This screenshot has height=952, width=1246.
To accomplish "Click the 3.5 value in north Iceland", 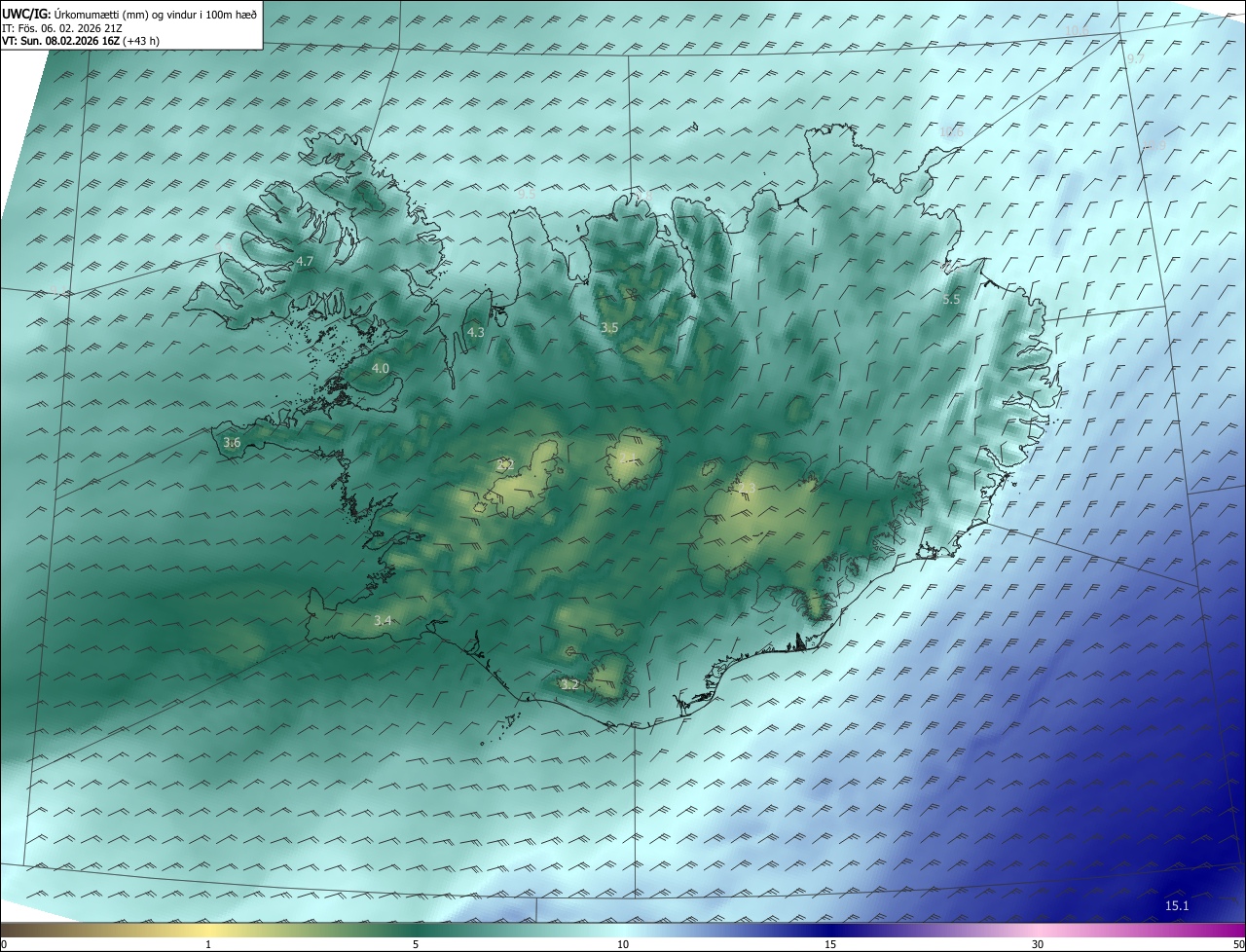I will click(609, 328).
